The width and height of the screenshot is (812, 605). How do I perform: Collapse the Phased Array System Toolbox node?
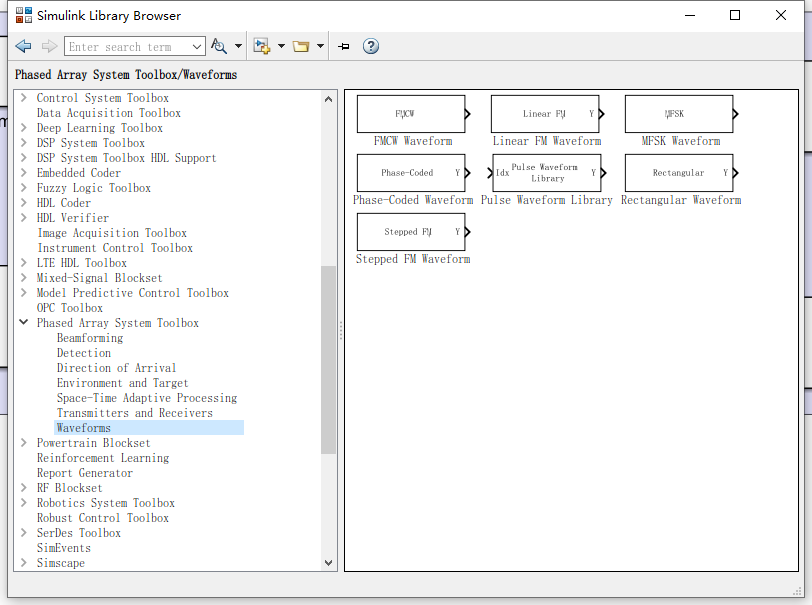click(23, 322)
